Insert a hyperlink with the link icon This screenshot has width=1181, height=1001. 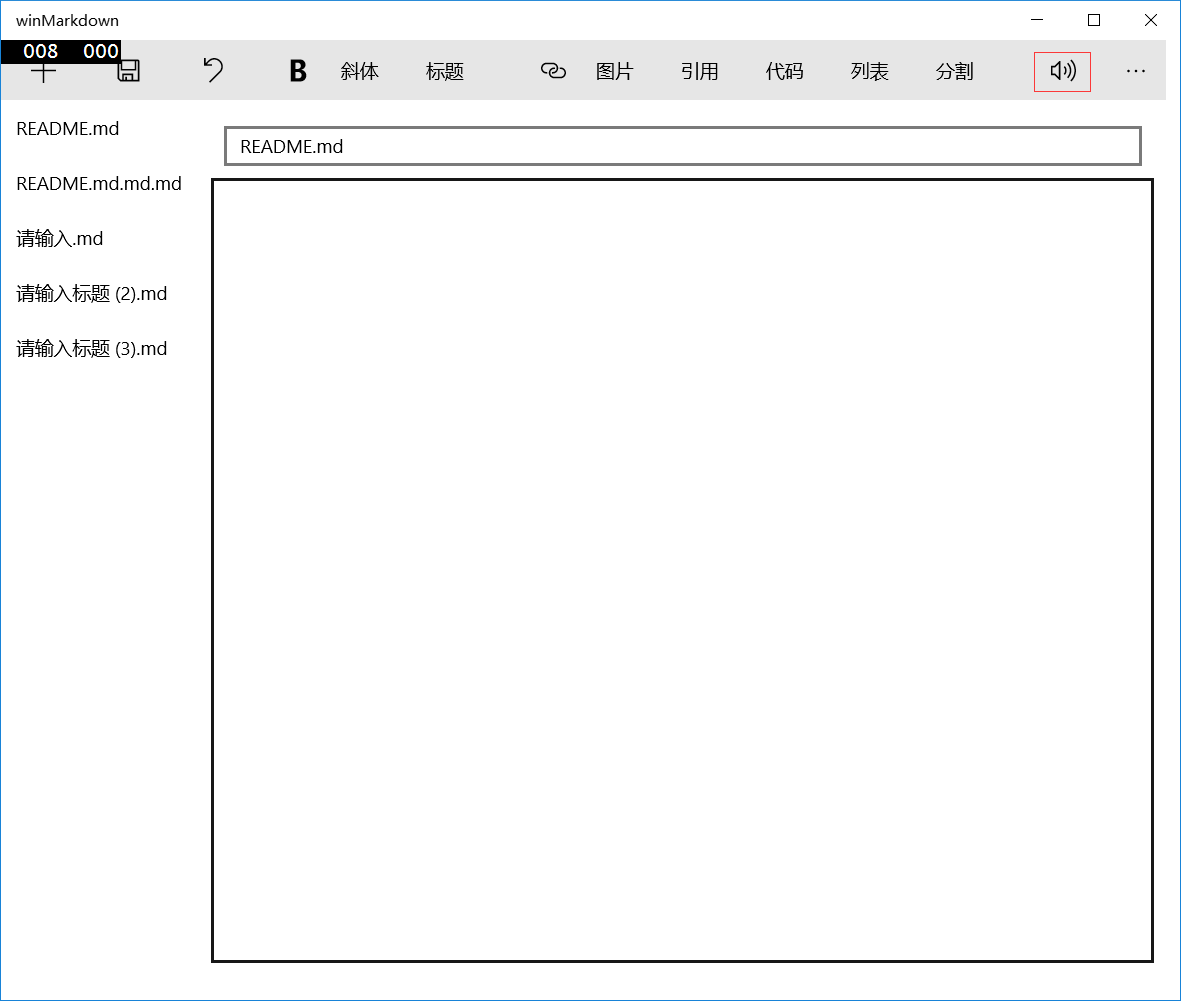click(x=553, y=71)
